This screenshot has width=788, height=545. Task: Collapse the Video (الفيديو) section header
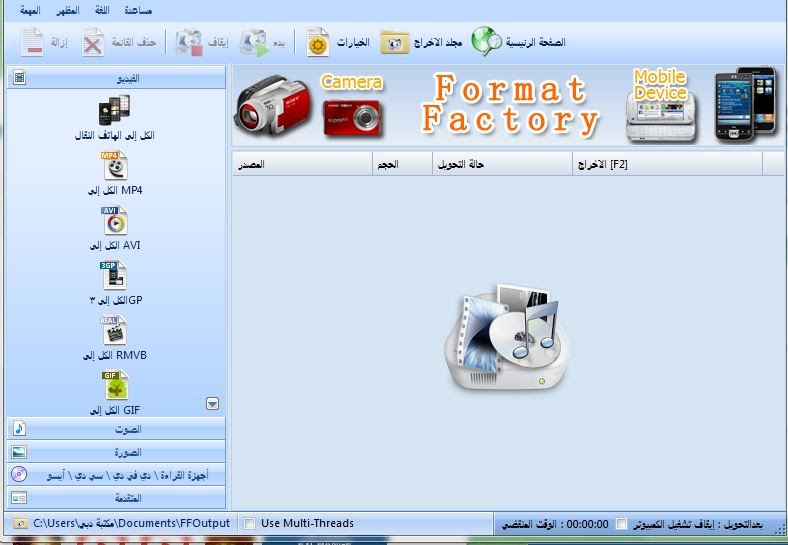[117, 78]
